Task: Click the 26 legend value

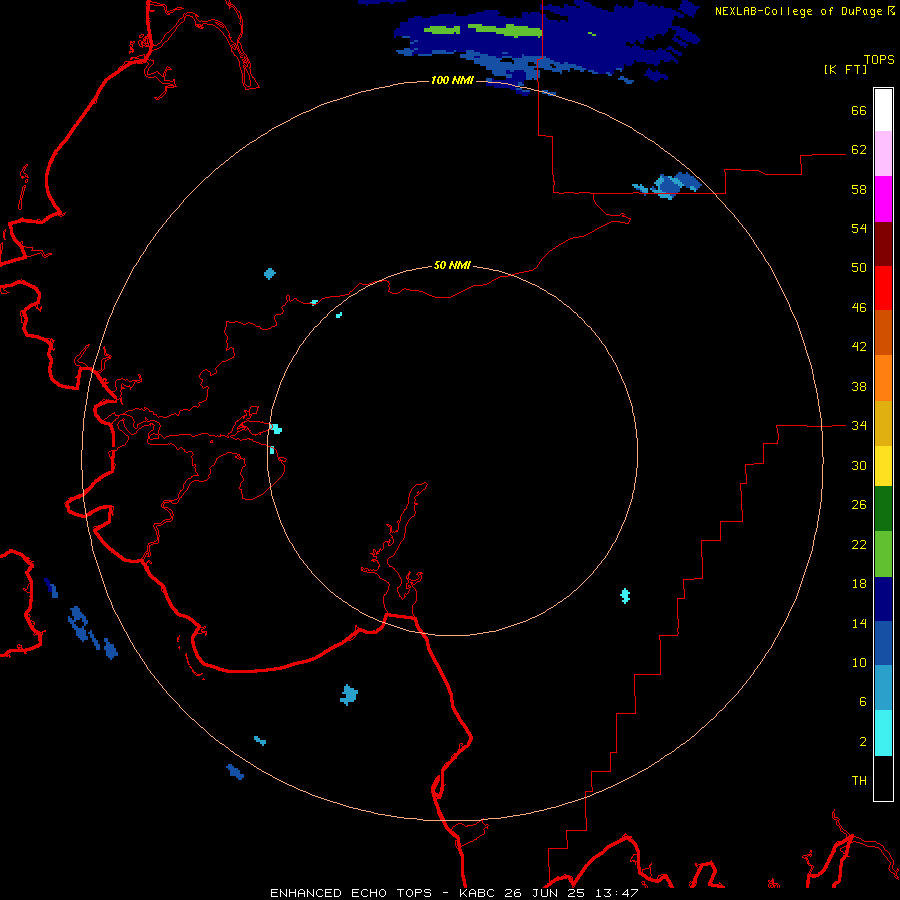Action: [859, 505]
